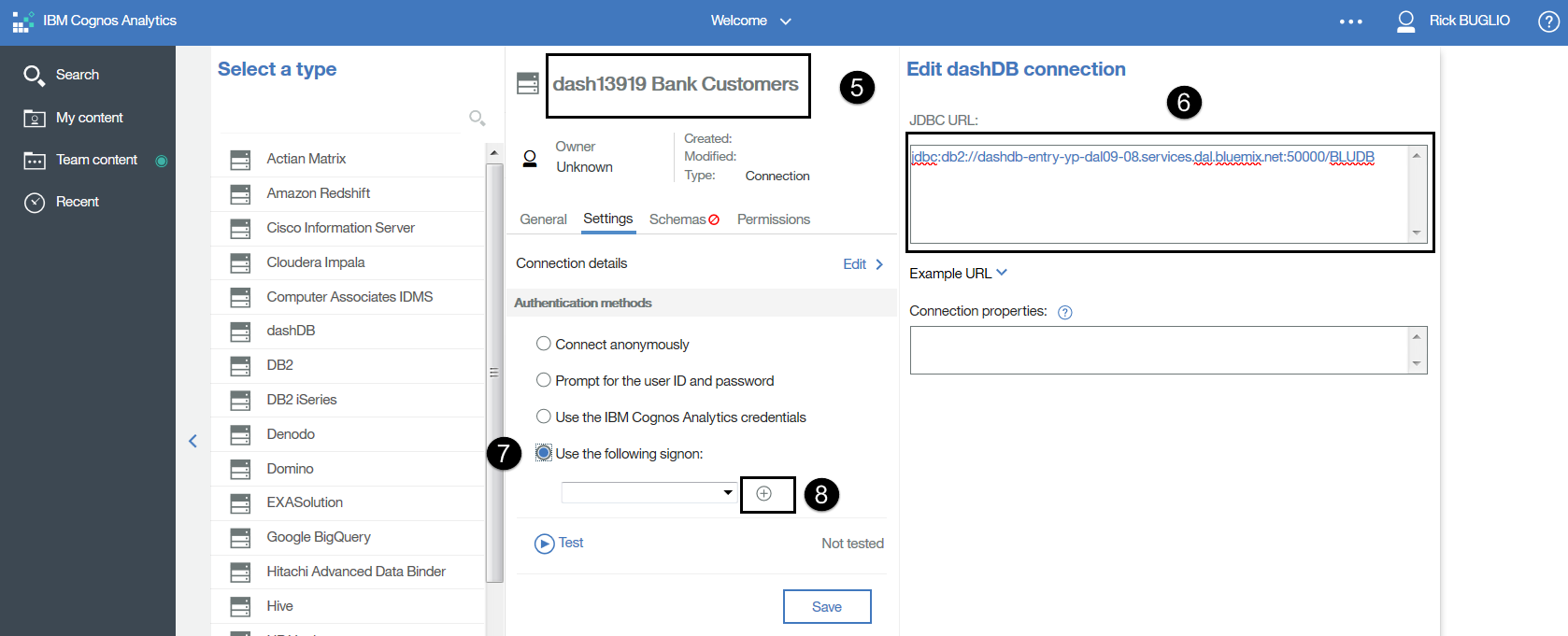Click the EXASolution database icon
1568x636 pixels.
(x=240, y=503)
